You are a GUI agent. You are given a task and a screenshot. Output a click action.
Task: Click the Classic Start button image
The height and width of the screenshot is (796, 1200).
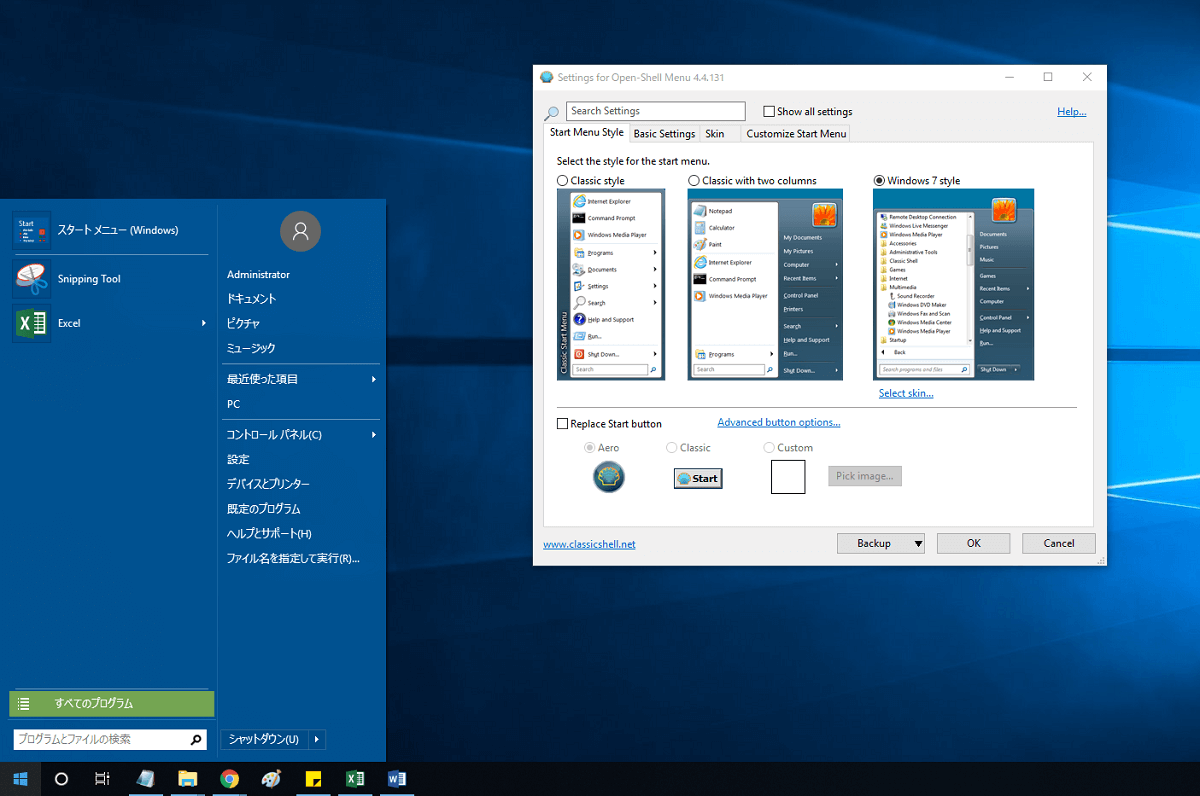698,478
